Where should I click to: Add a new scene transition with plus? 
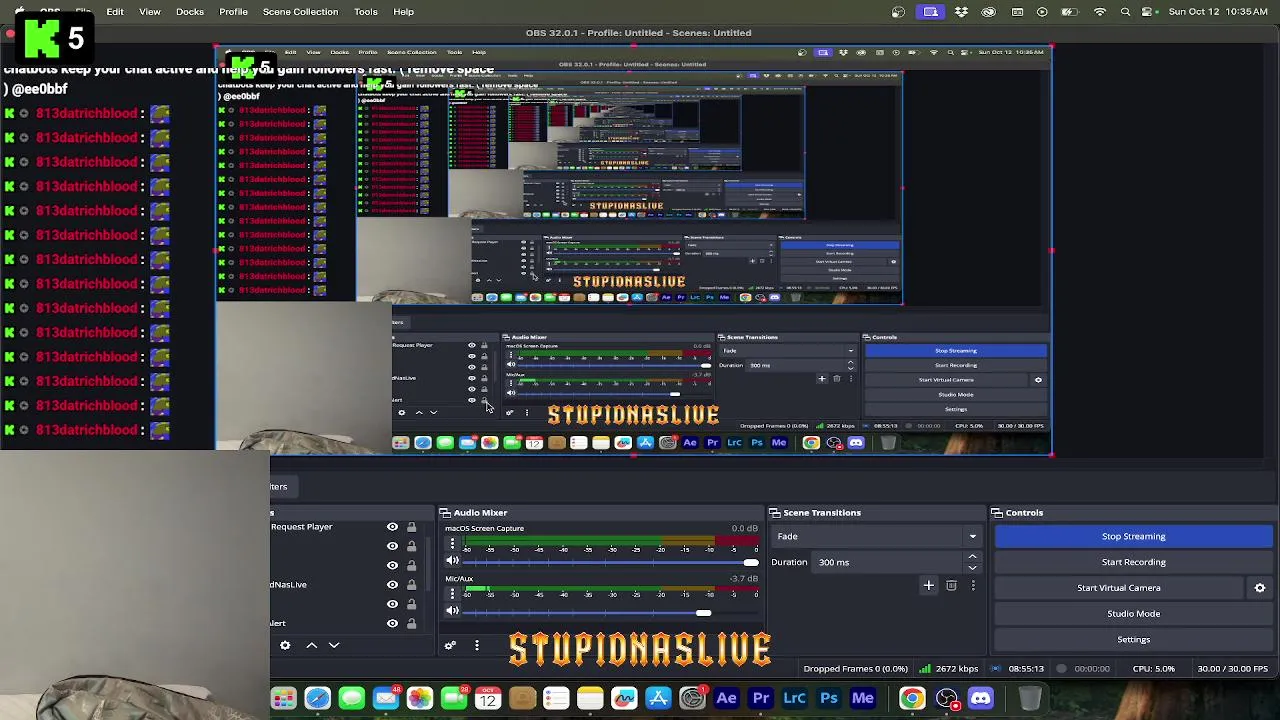928,585
